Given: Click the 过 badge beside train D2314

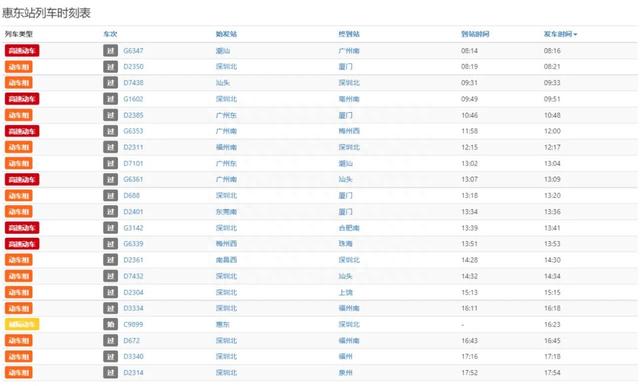Looking at the screenshot, I should pos(110,373).
